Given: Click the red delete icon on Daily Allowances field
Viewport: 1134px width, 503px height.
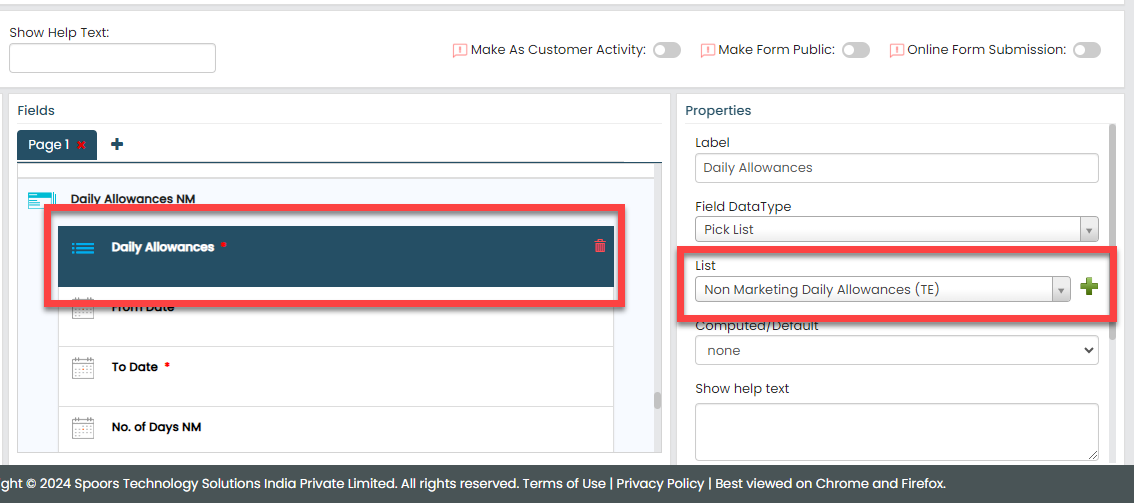Looking at the screenshot, I should (600, 246).
